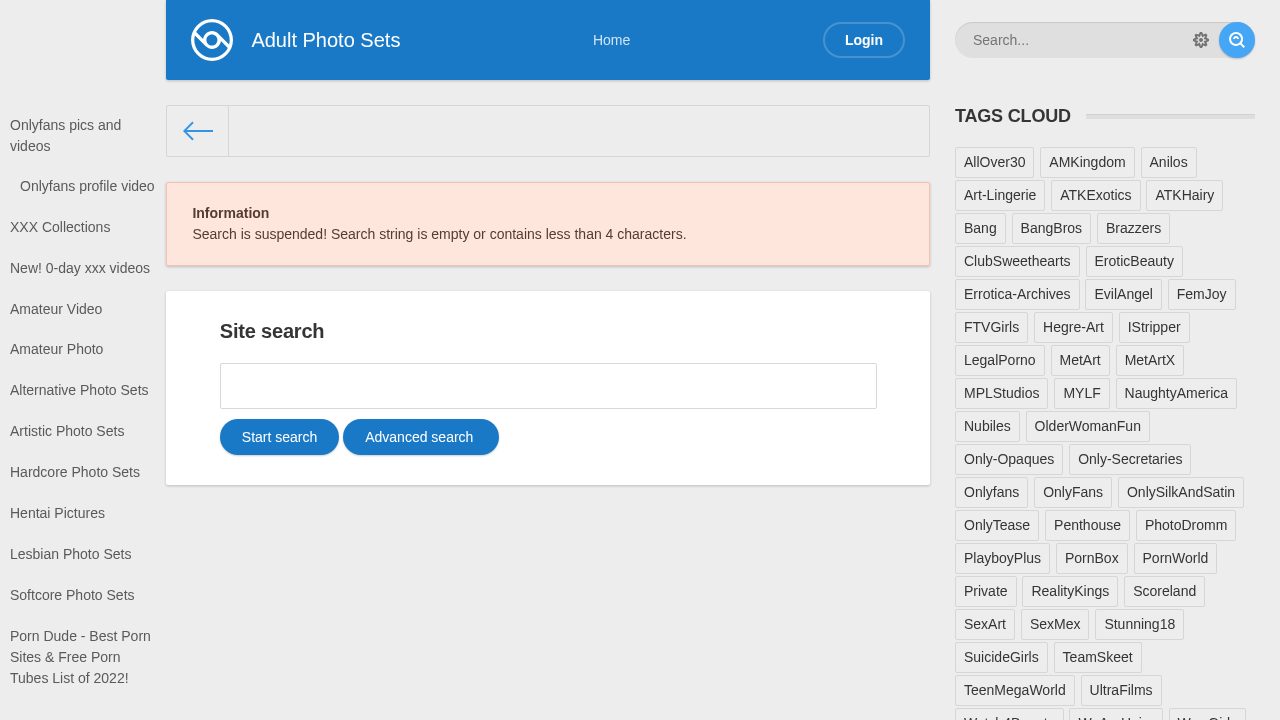The height and width of the screenshot is (720, 1280).
Task: Open the EroticBeauty tag
Action: tap(1134, 262)
